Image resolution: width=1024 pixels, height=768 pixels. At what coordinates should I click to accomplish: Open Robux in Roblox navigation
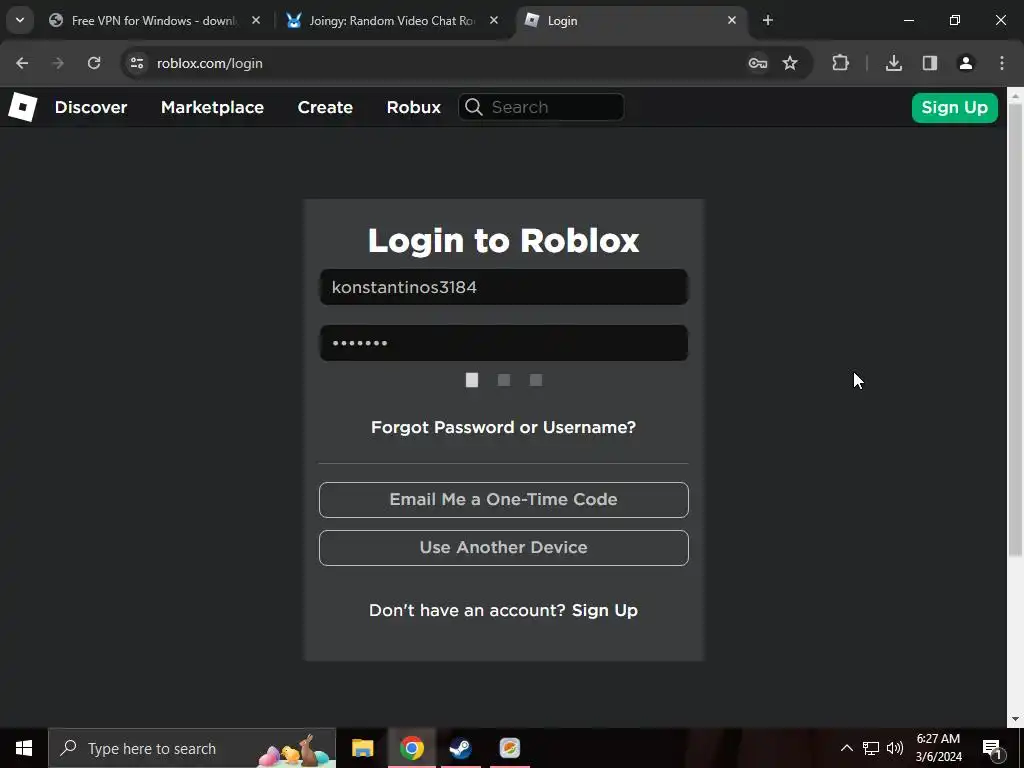(413, 107)
